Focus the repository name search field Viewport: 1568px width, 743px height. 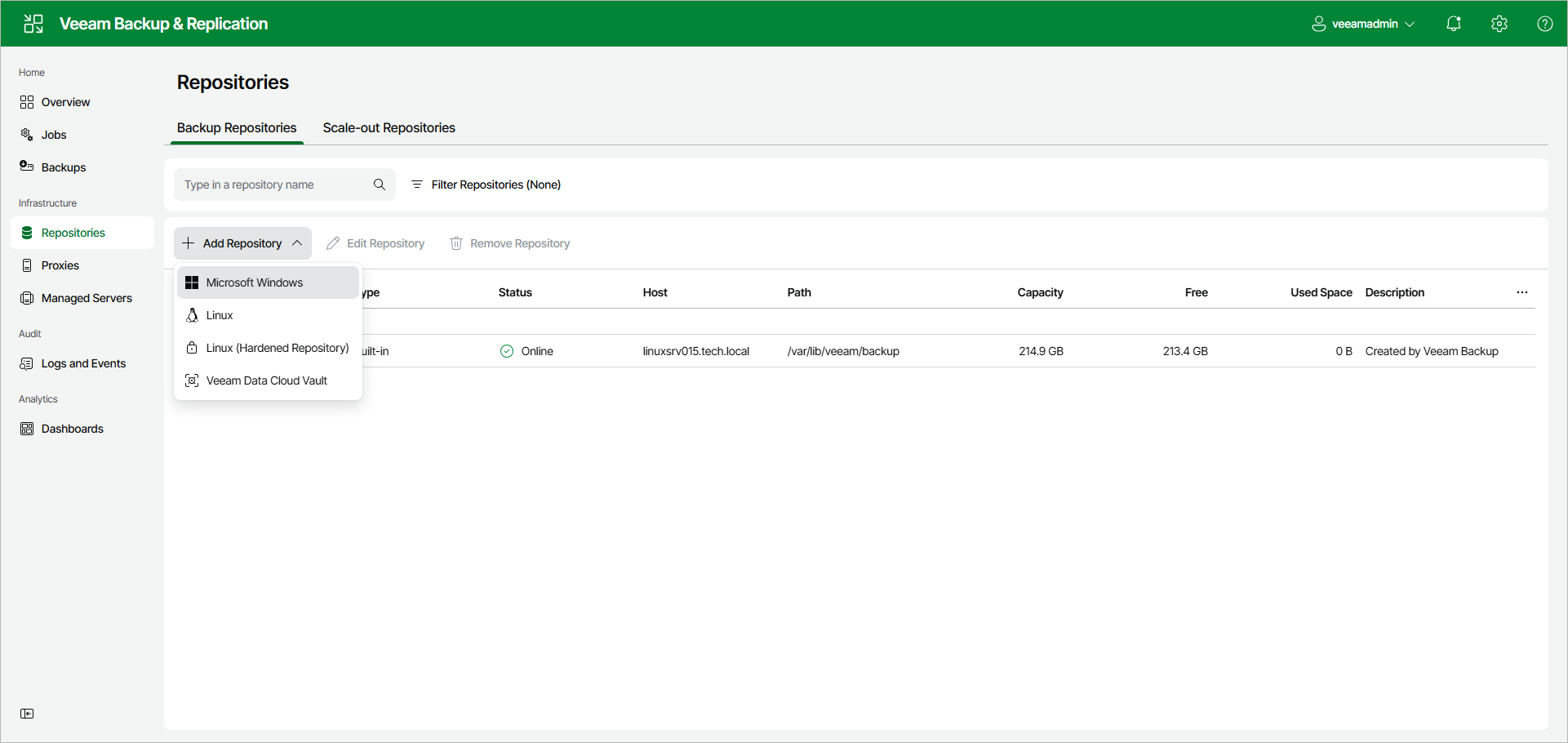pyautogui.click(x=285, y=185)
